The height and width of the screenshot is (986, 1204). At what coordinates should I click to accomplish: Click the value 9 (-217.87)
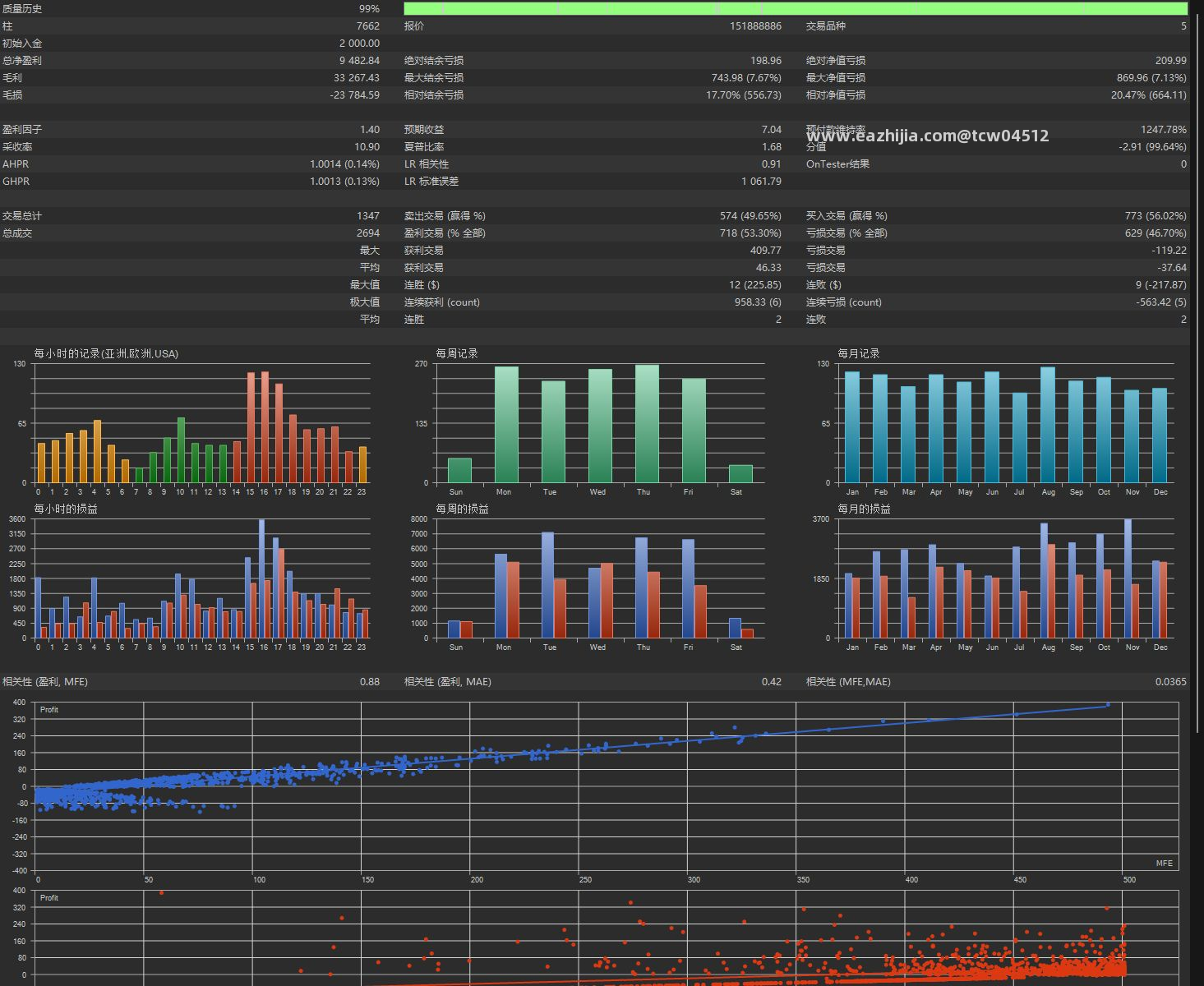(1161, 285)
